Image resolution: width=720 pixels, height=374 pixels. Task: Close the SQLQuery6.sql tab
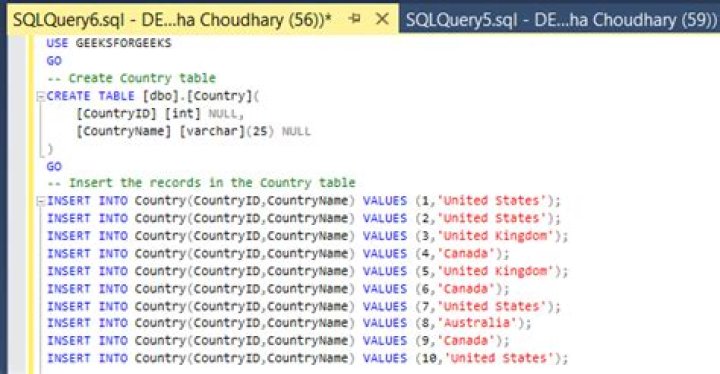[382, 19]
